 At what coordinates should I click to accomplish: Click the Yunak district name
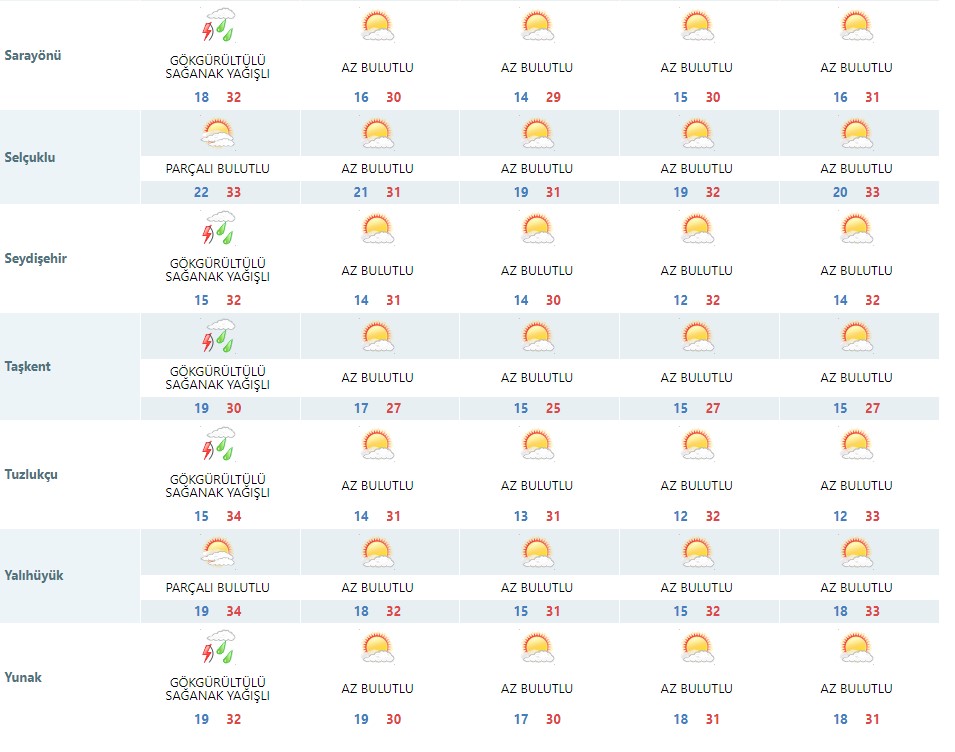[x=23, y=677]
